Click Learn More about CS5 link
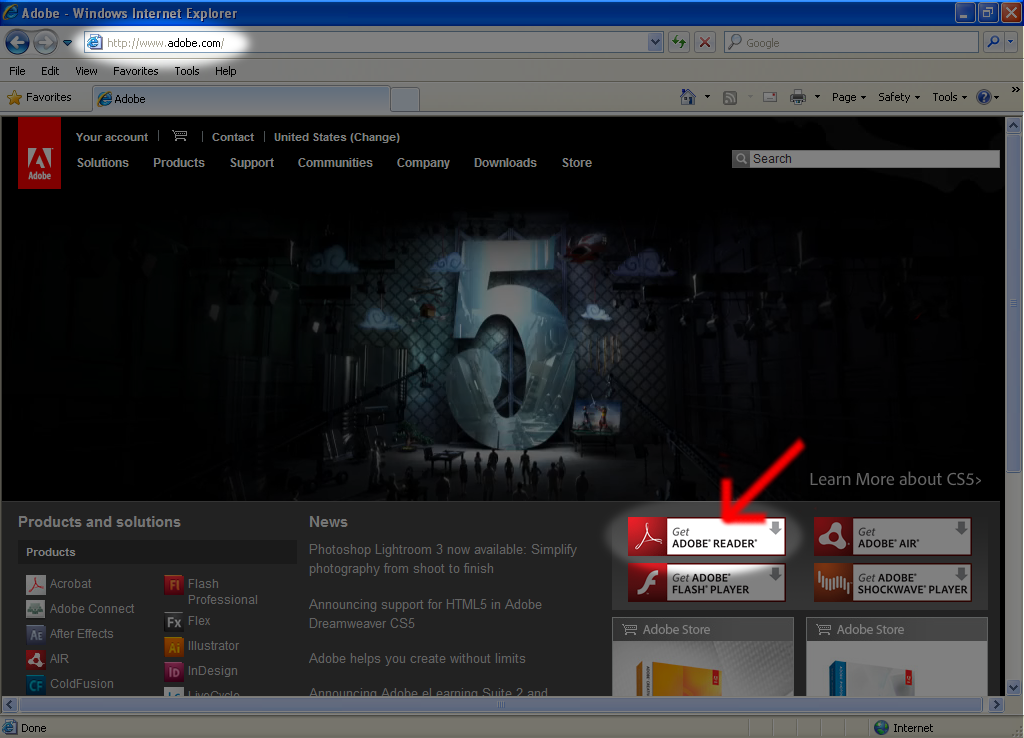Viewport: 1024px width, 738px height. pyautogui.click(x=895, y=479)
